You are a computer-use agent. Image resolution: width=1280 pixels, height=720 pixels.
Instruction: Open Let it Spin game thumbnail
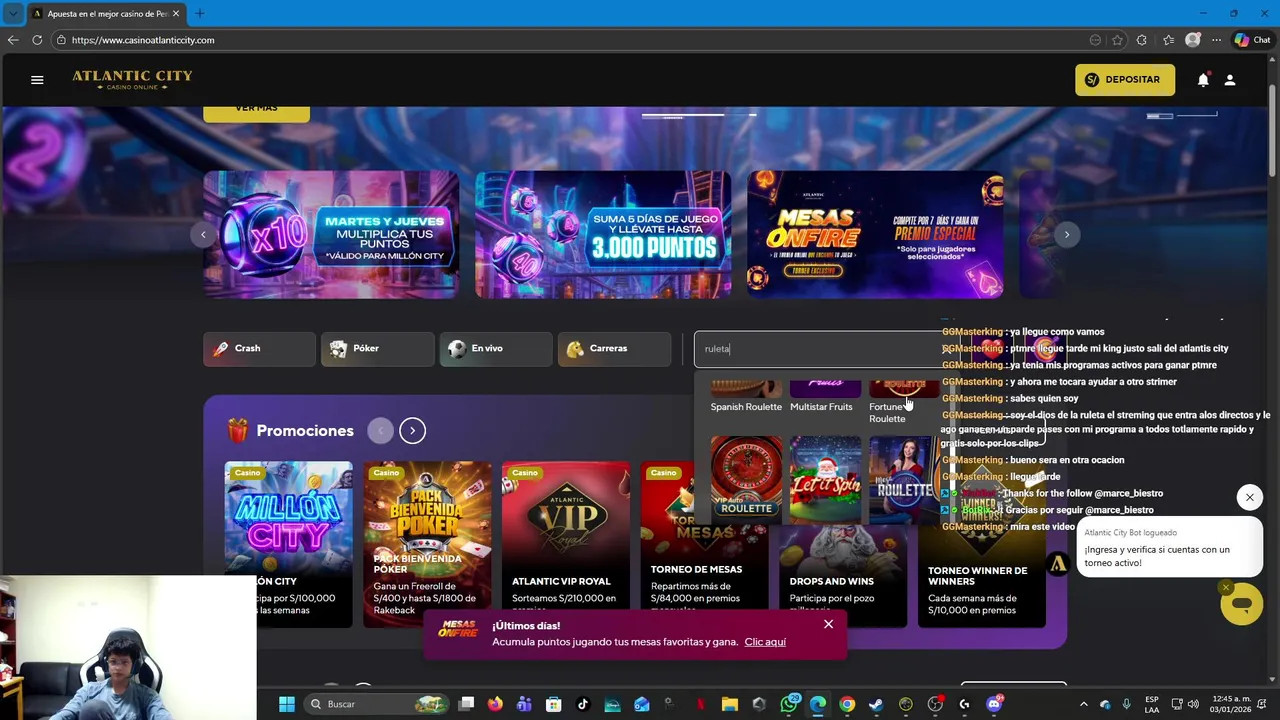[x=825, y=478]
